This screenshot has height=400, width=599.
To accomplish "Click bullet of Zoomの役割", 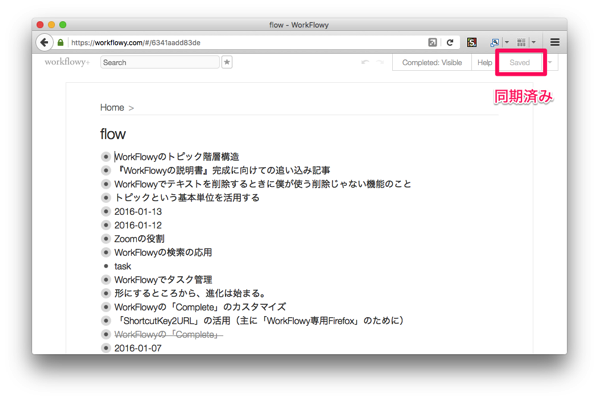I will click(x=106, y=239).
